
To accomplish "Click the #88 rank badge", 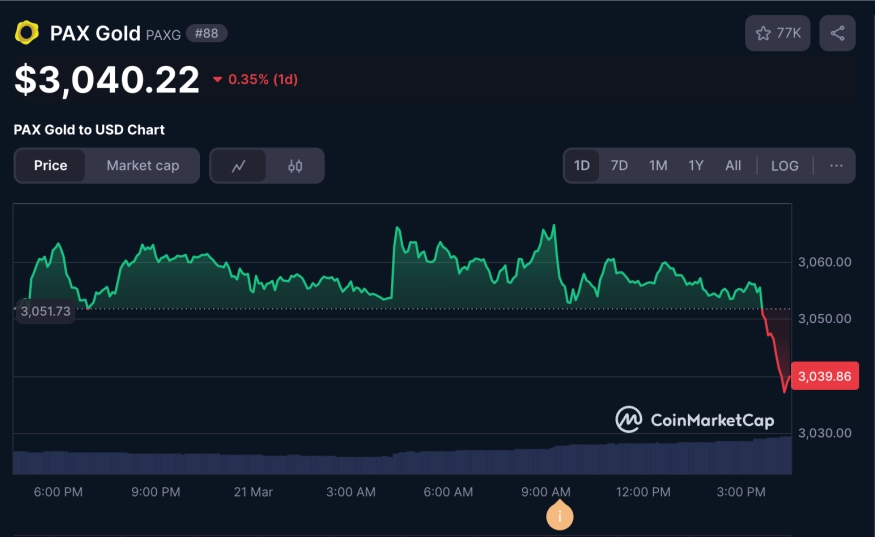I will pos(206,33).
